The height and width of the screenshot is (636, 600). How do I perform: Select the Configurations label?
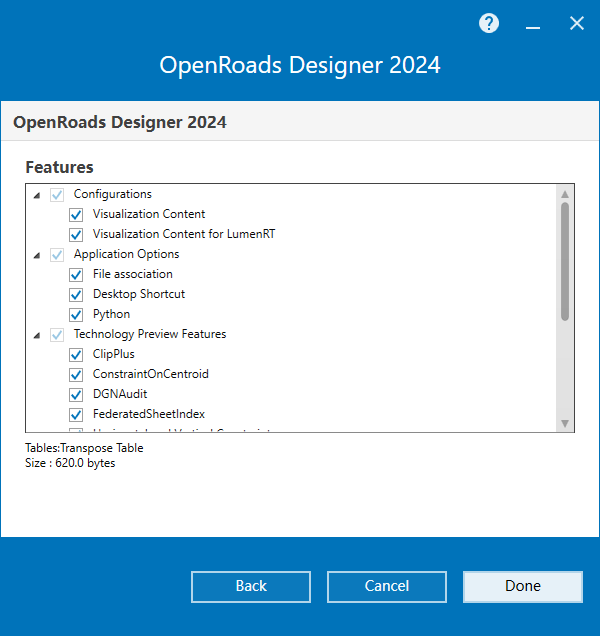[x=112, y=194]
